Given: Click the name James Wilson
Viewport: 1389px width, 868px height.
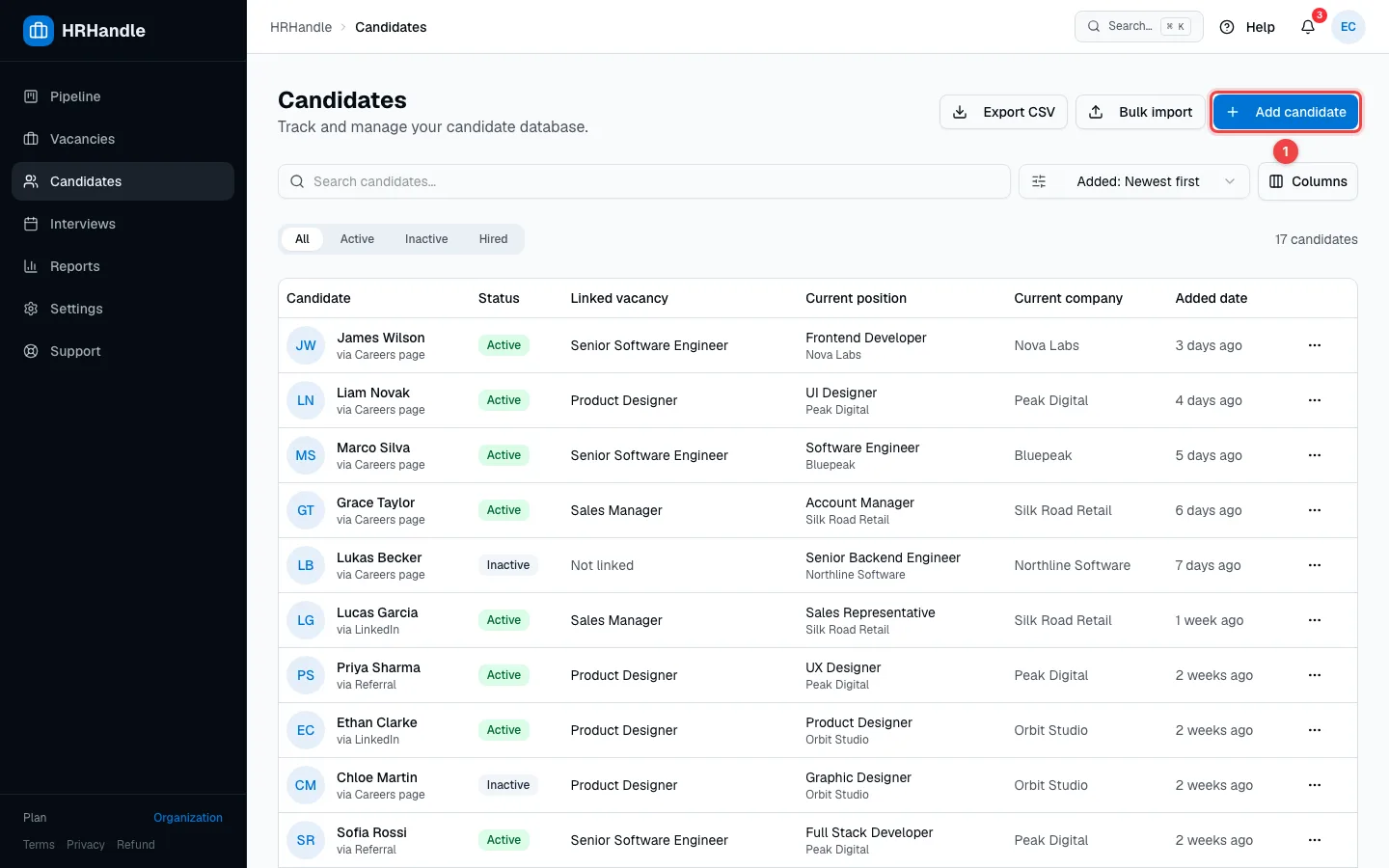Looking at the screenshot, I should [x=381, y=338].
